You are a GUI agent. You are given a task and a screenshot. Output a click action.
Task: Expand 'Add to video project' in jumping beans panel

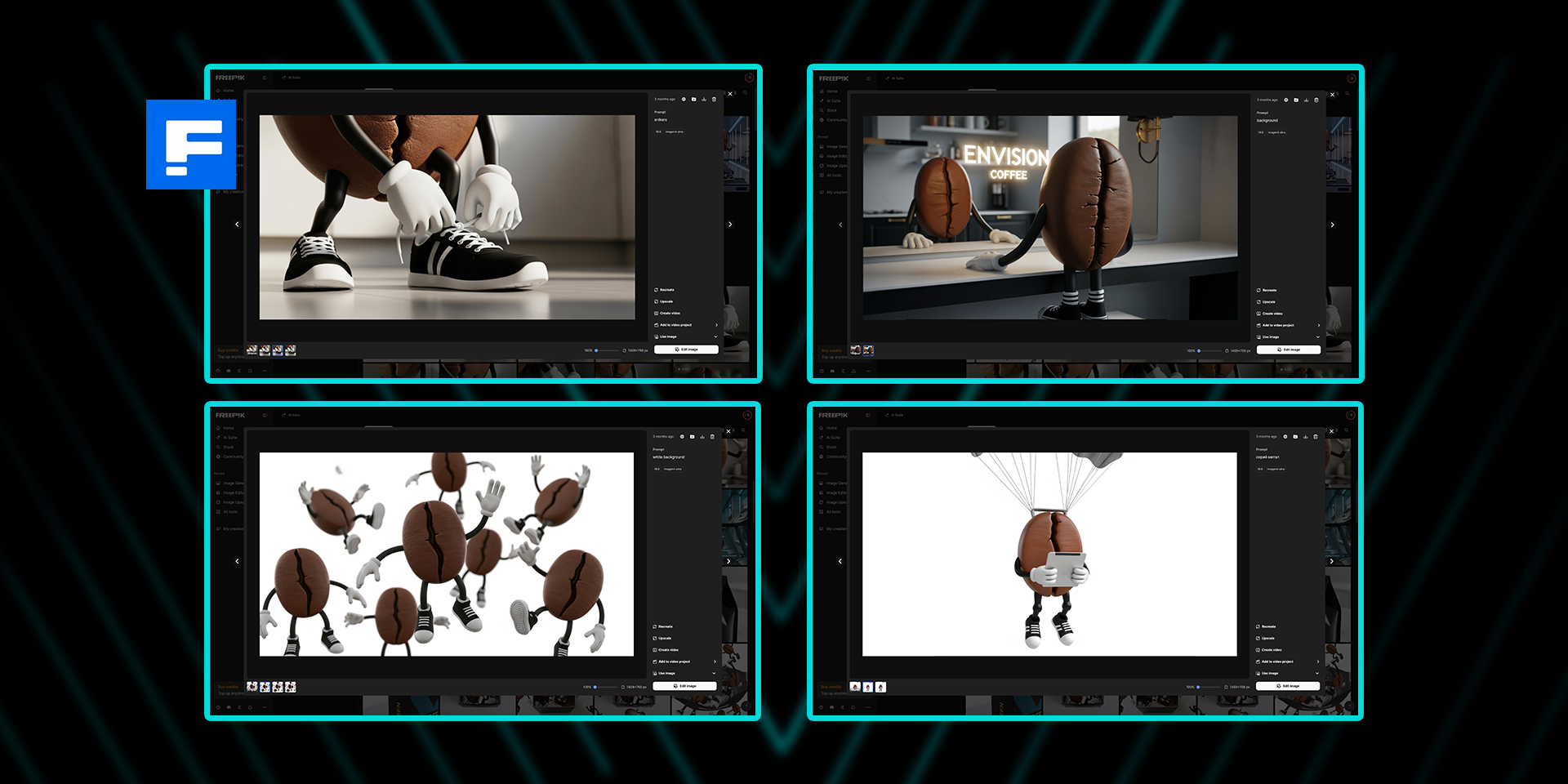point(715,661)
